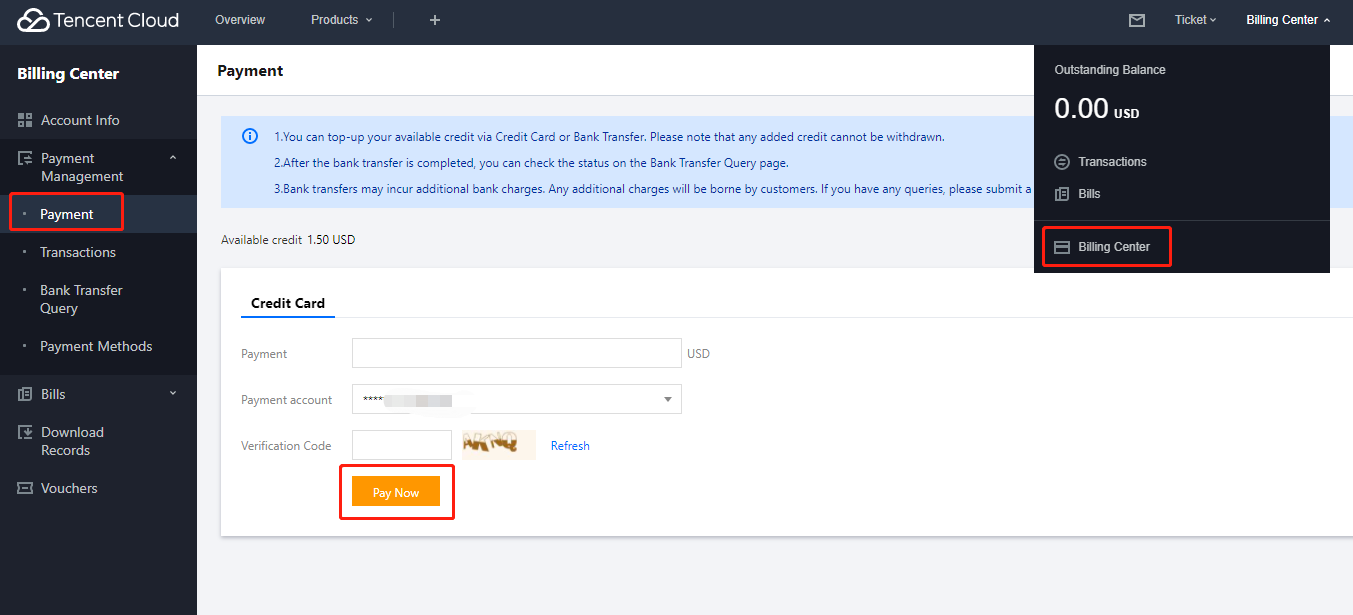Collapse the Payment Management section
The image size is (1353, 615).
[173, 158]
